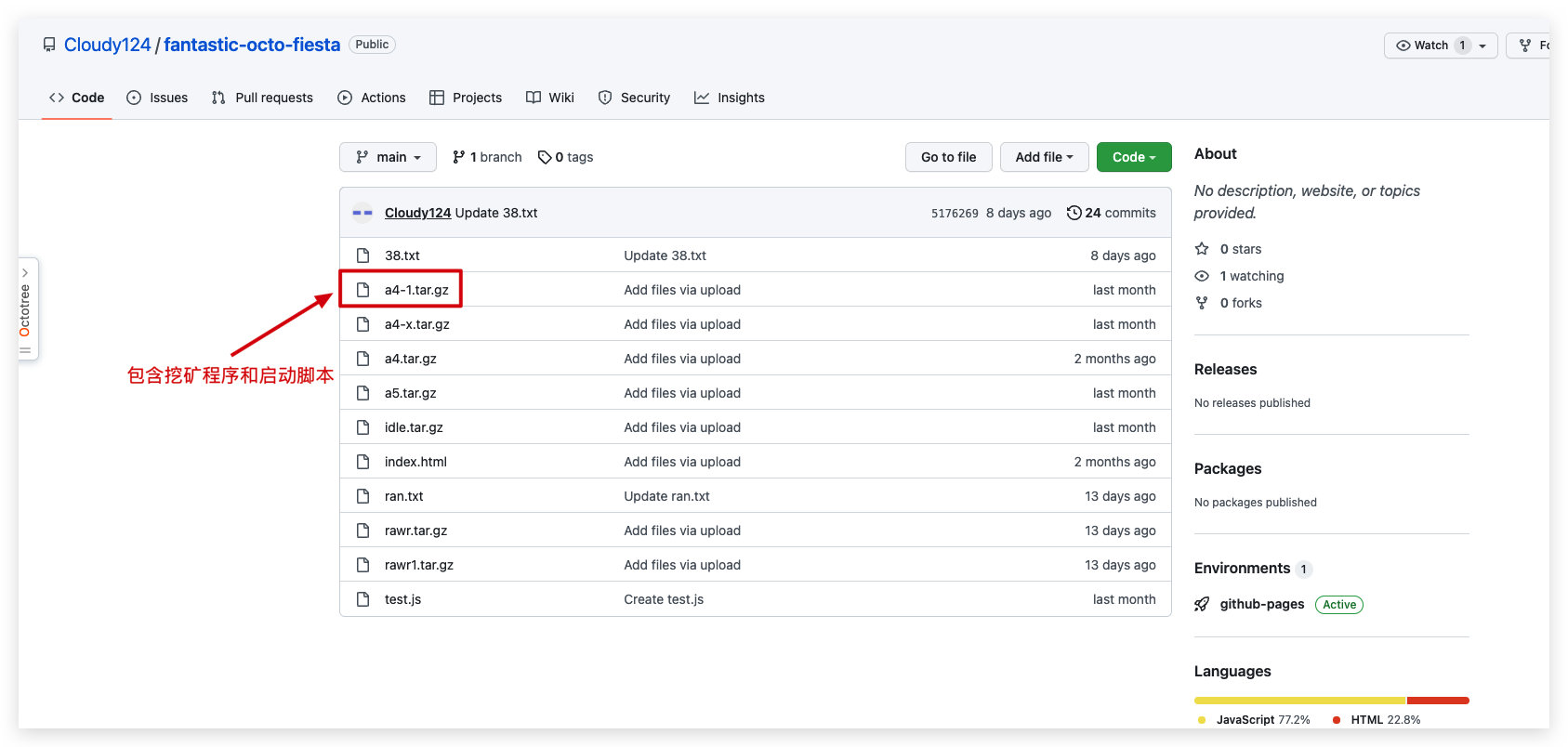Go to the Projects tab
The height and width of the screenshot is (747, 1568).
(466, 98)
